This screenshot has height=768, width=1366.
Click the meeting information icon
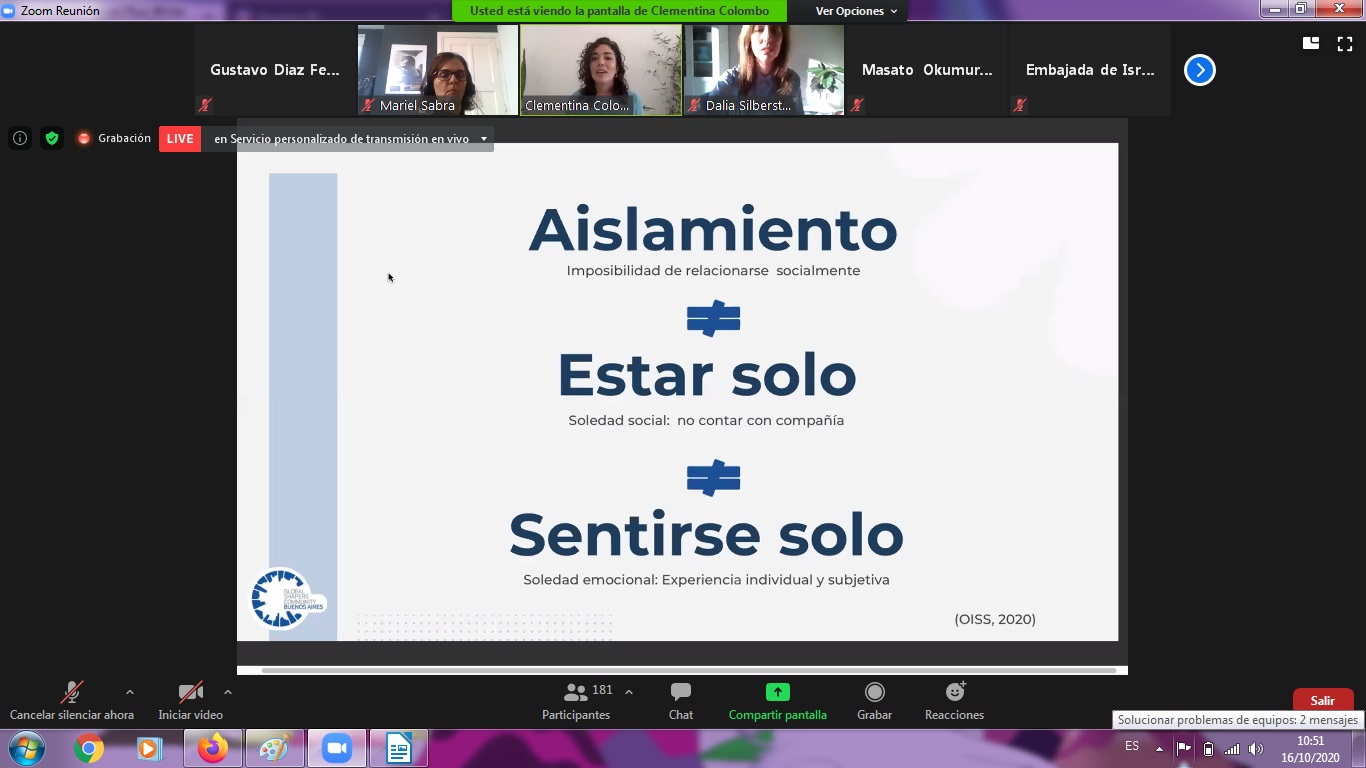20,138
